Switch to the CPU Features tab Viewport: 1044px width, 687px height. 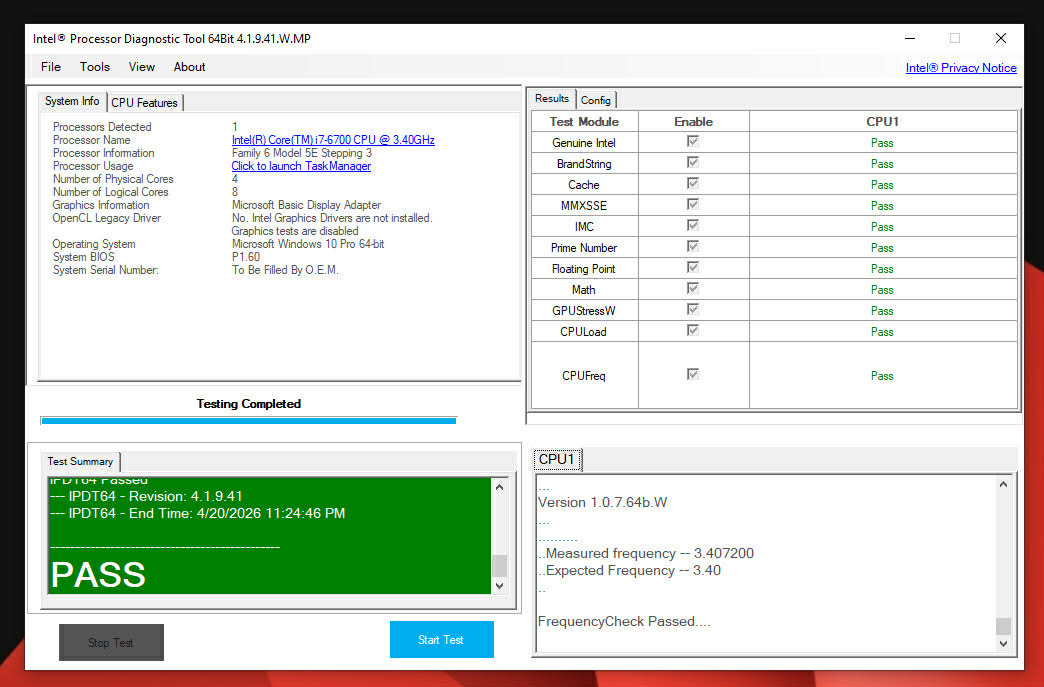(144, 103)
